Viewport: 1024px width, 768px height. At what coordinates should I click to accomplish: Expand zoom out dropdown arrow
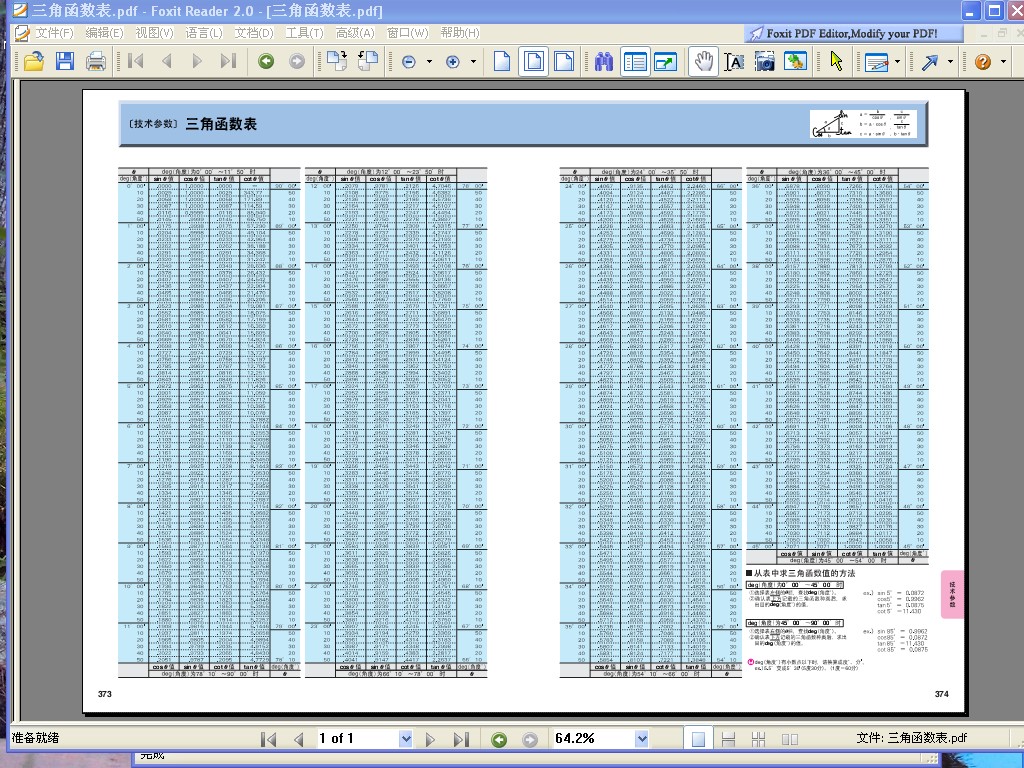(x=429, y=62)
